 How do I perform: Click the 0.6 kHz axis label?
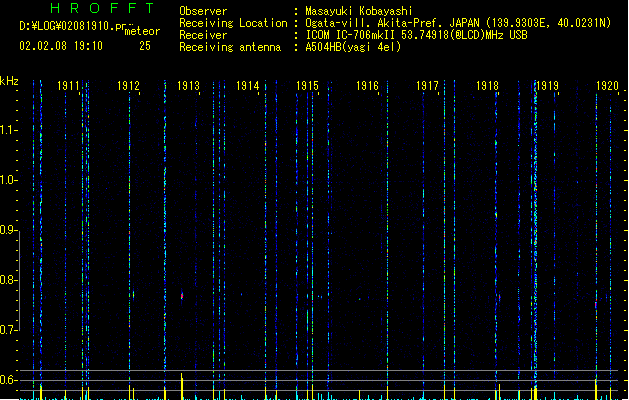coord(8,380)
